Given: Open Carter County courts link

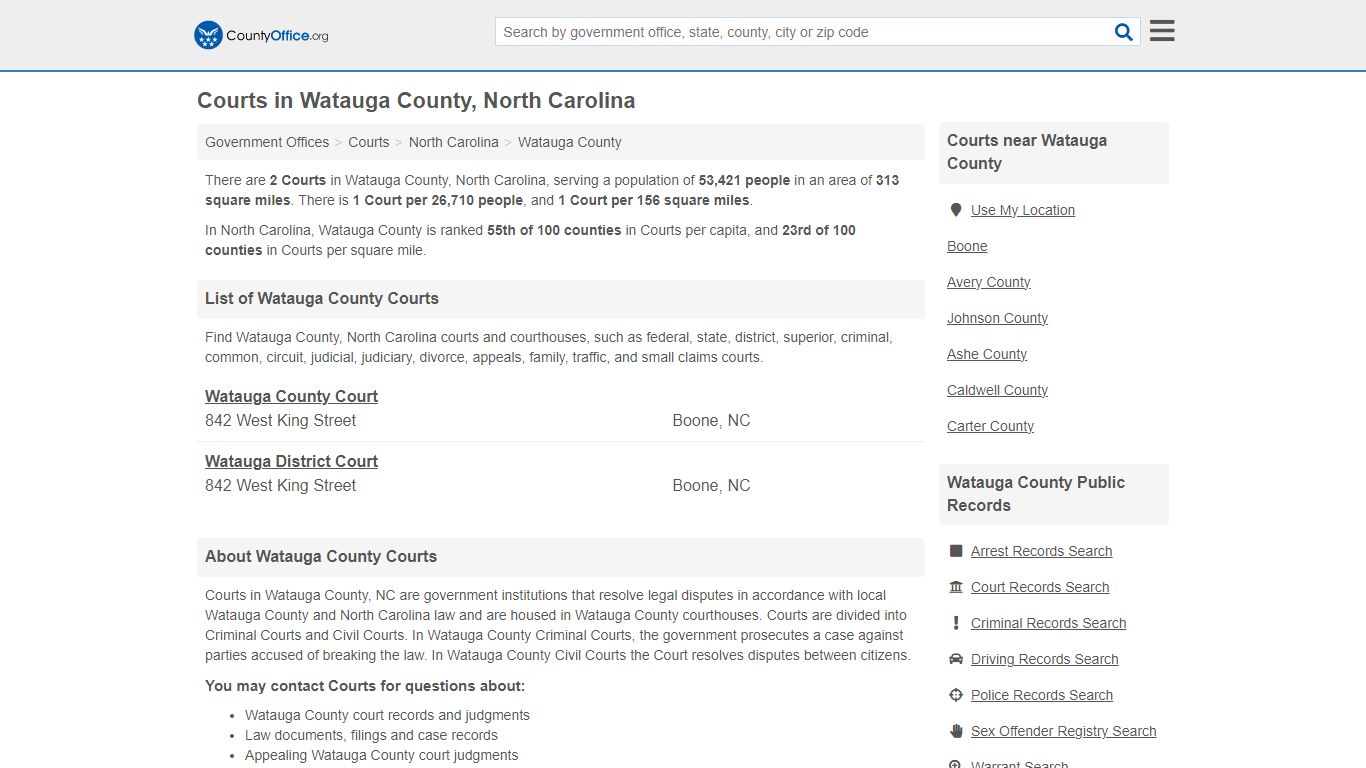Looking at the screenshot, I should click(x=991, y=426).
